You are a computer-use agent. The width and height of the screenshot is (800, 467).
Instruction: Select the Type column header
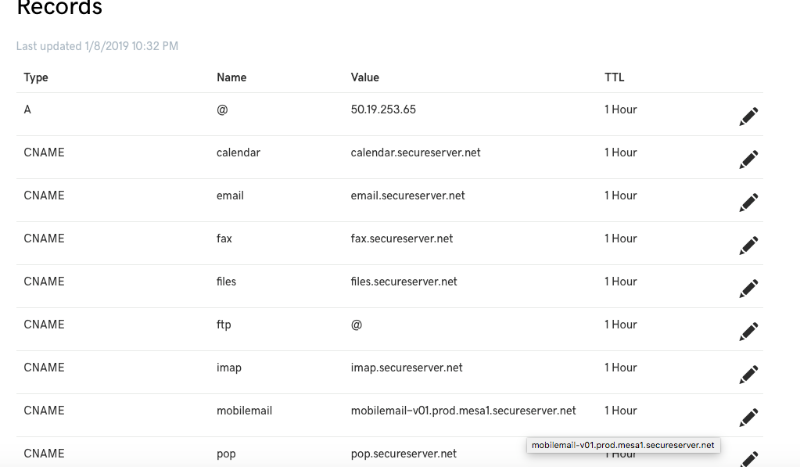36,78
